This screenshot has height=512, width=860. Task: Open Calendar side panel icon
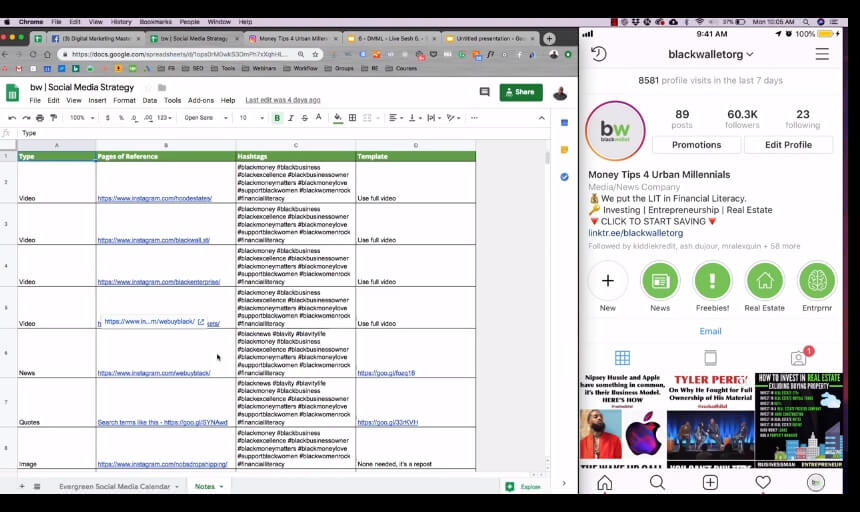click(564, 123)
